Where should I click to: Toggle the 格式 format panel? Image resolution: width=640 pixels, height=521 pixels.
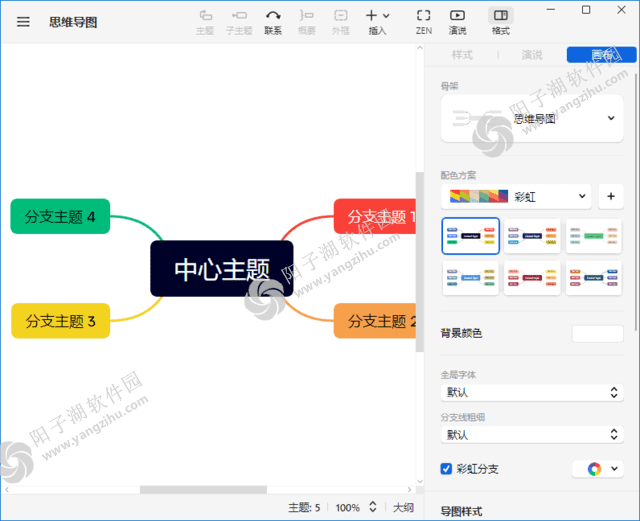click(x=501, y=22)
